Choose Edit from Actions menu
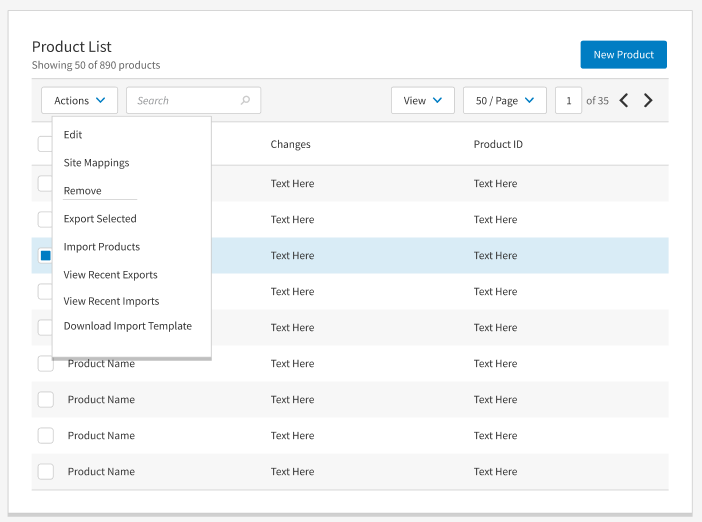This screenshot has height=522, width=702. [x=73, y=135]
